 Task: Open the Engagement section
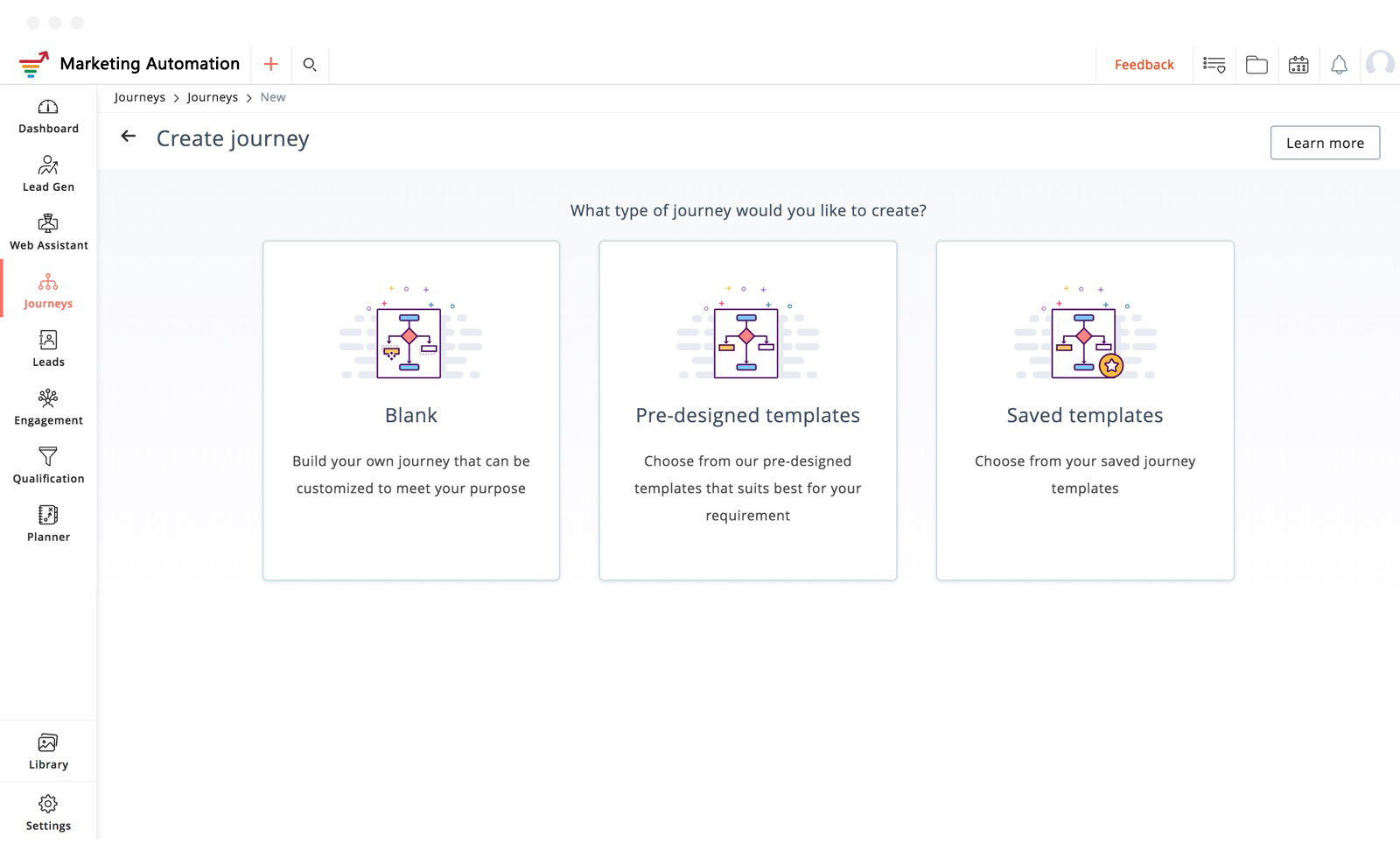48,408
